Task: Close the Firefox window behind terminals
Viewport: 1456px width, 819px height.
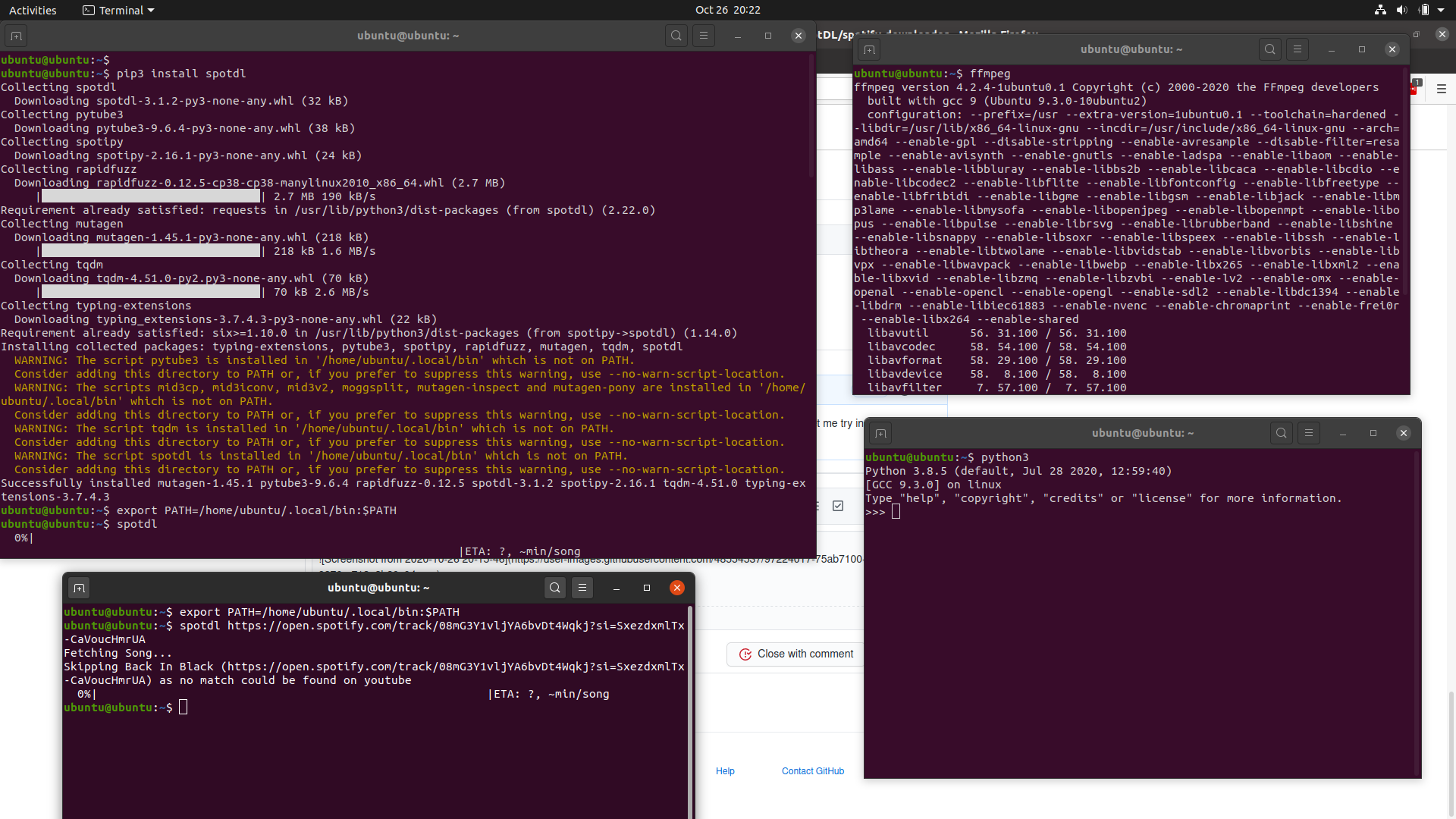Action: [1442, 34]
